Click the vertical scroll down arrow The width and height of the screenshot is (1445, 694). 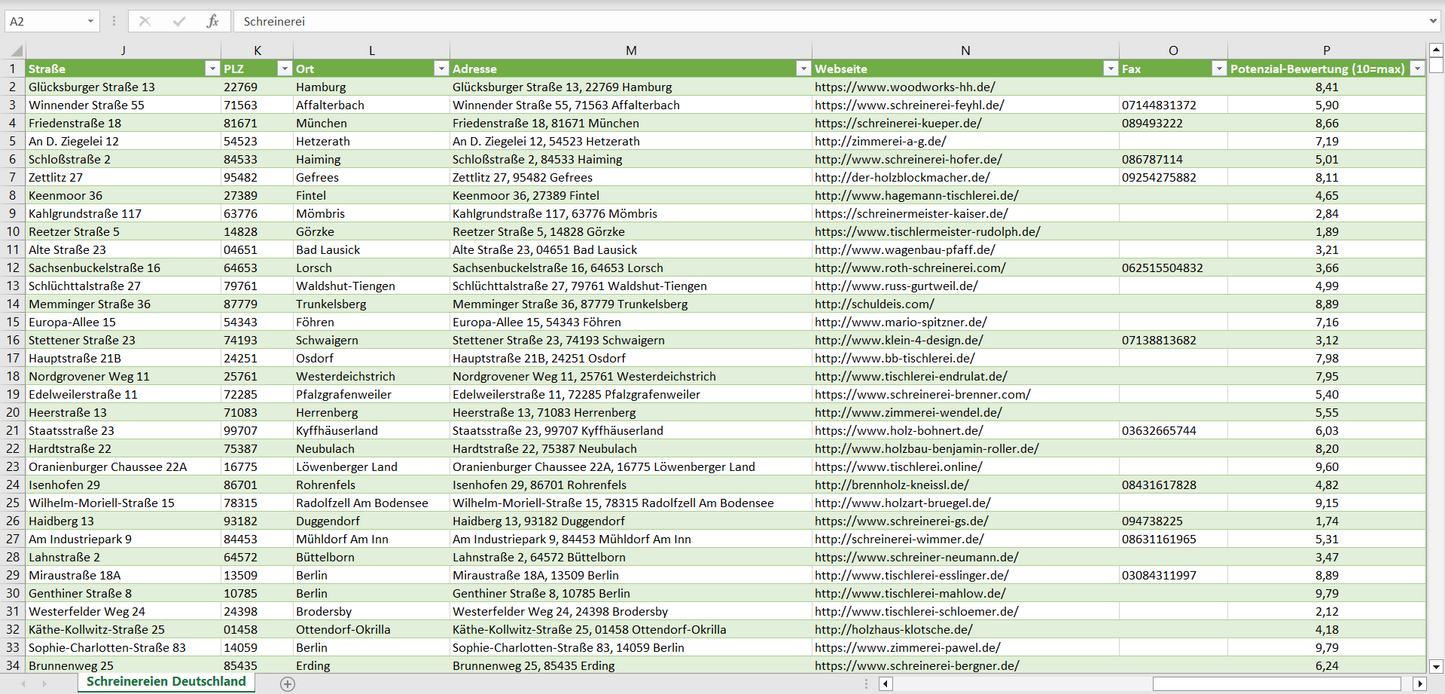pos(1436,665)
